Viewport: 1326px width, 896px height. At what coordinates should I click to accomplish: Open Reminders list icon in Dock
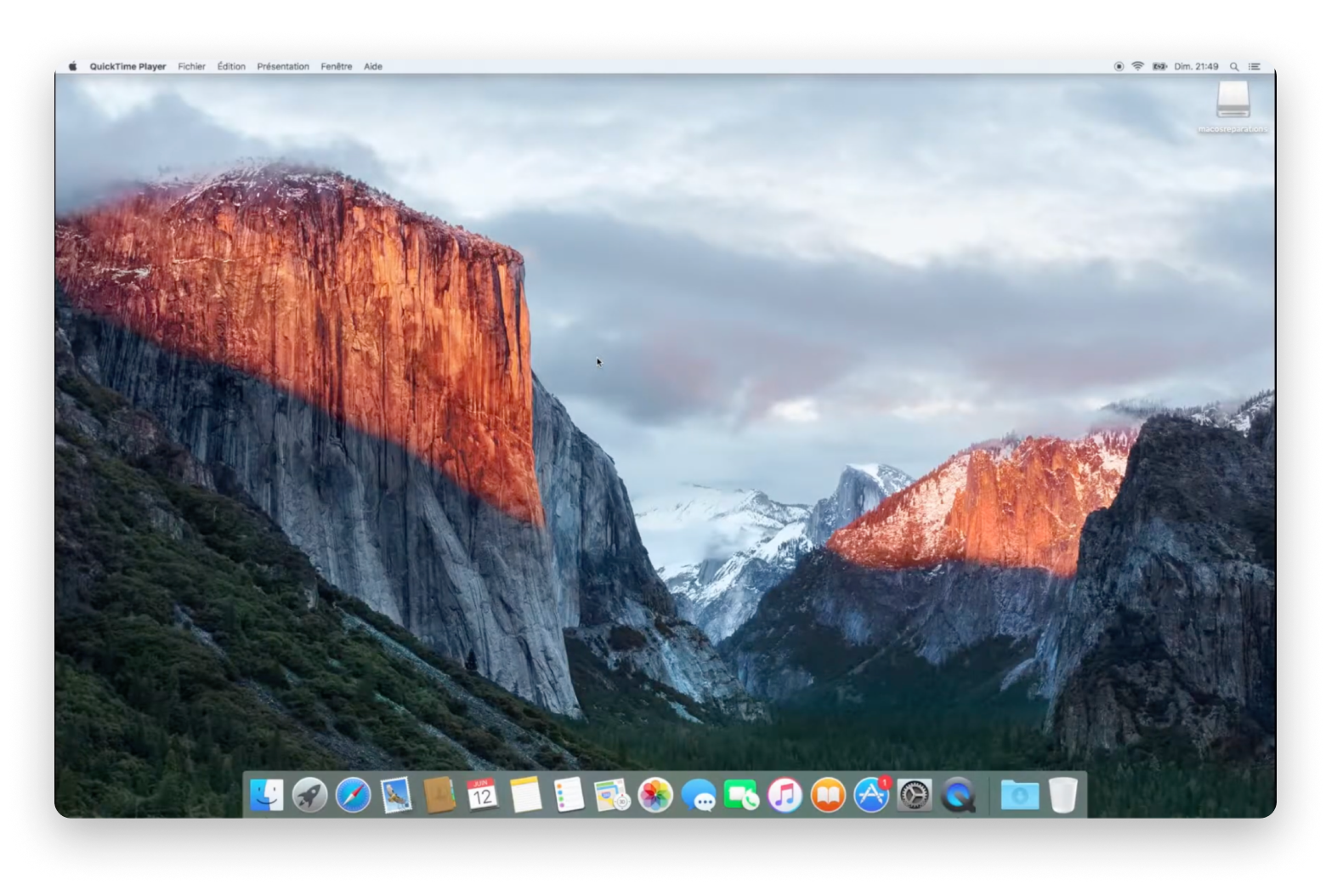coord(569,796)
